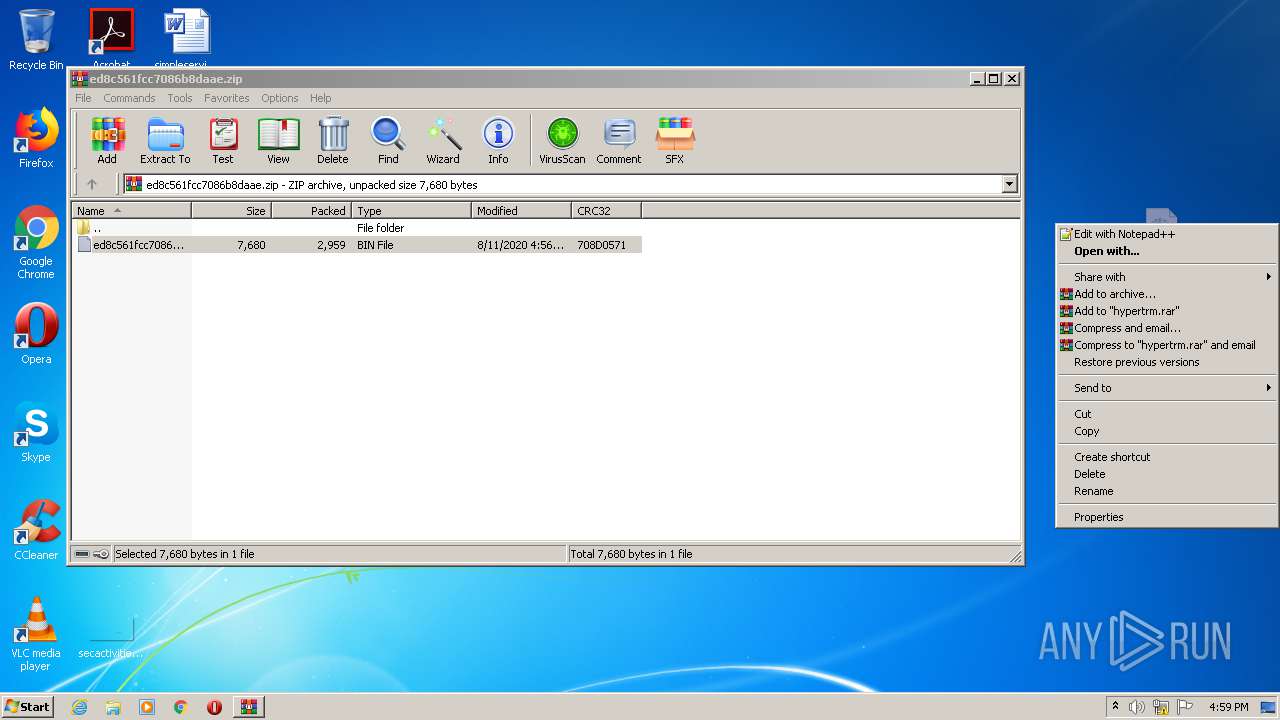The image size is (1280, 720).
Task: Sort by the CRC32 column header
Action: [x=606, y=210]
